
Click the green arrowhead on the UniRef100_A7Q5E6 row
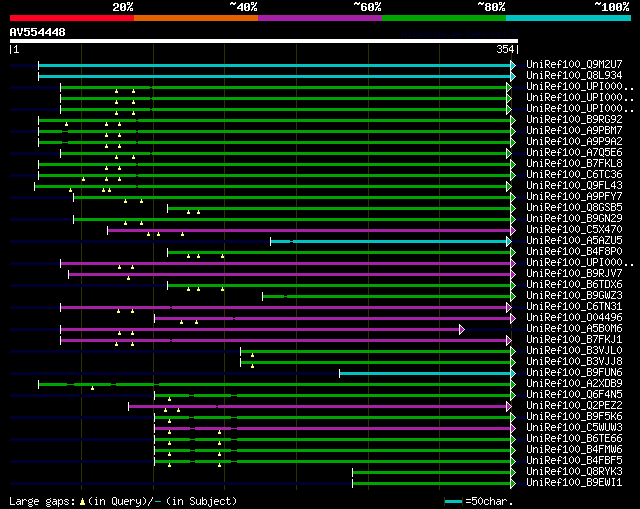pos(509,153)
